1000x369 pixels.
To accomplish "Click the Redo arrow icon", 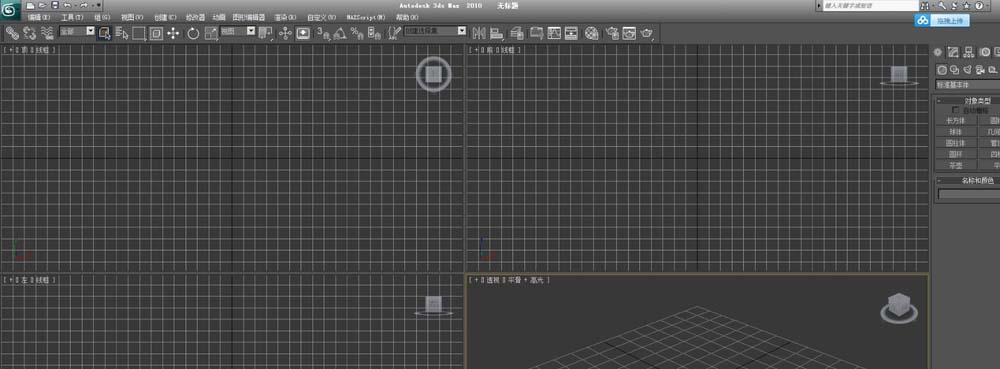I will tap(84, 5).
